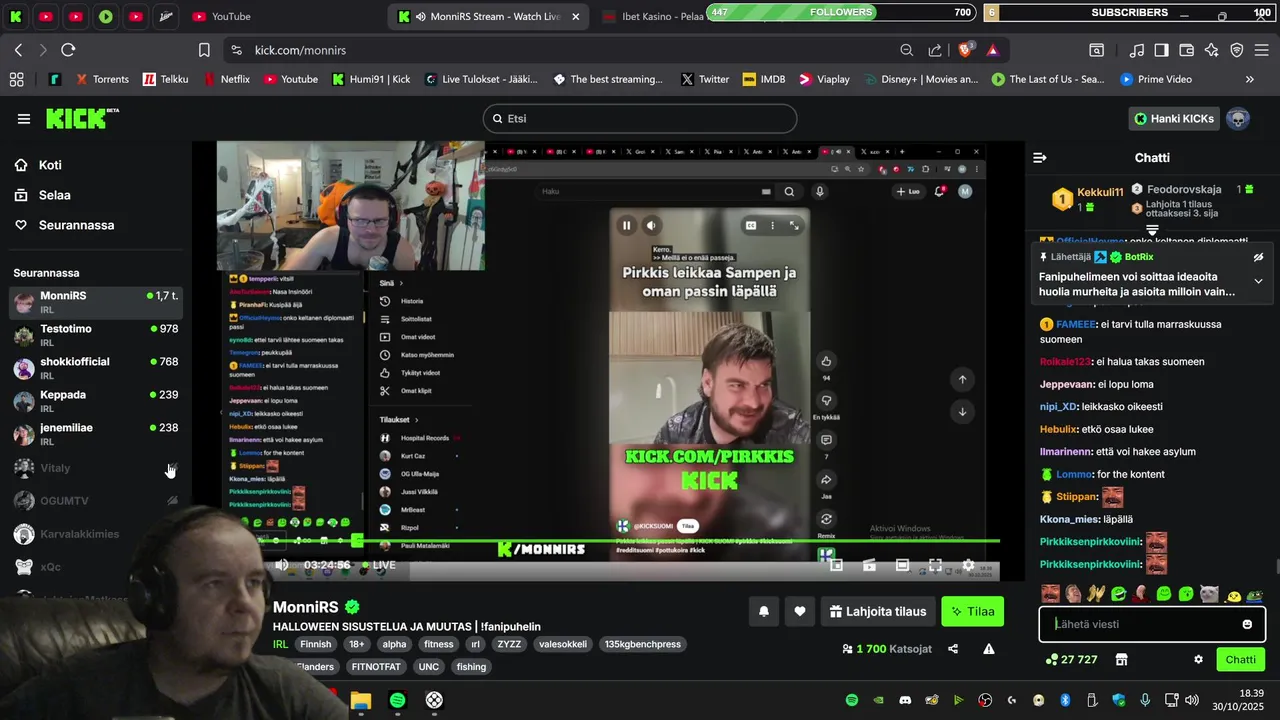Toggle the browser sidebar panel icon
The width and height of the screenshot is (1280, 720).
tap(1161, 50)
